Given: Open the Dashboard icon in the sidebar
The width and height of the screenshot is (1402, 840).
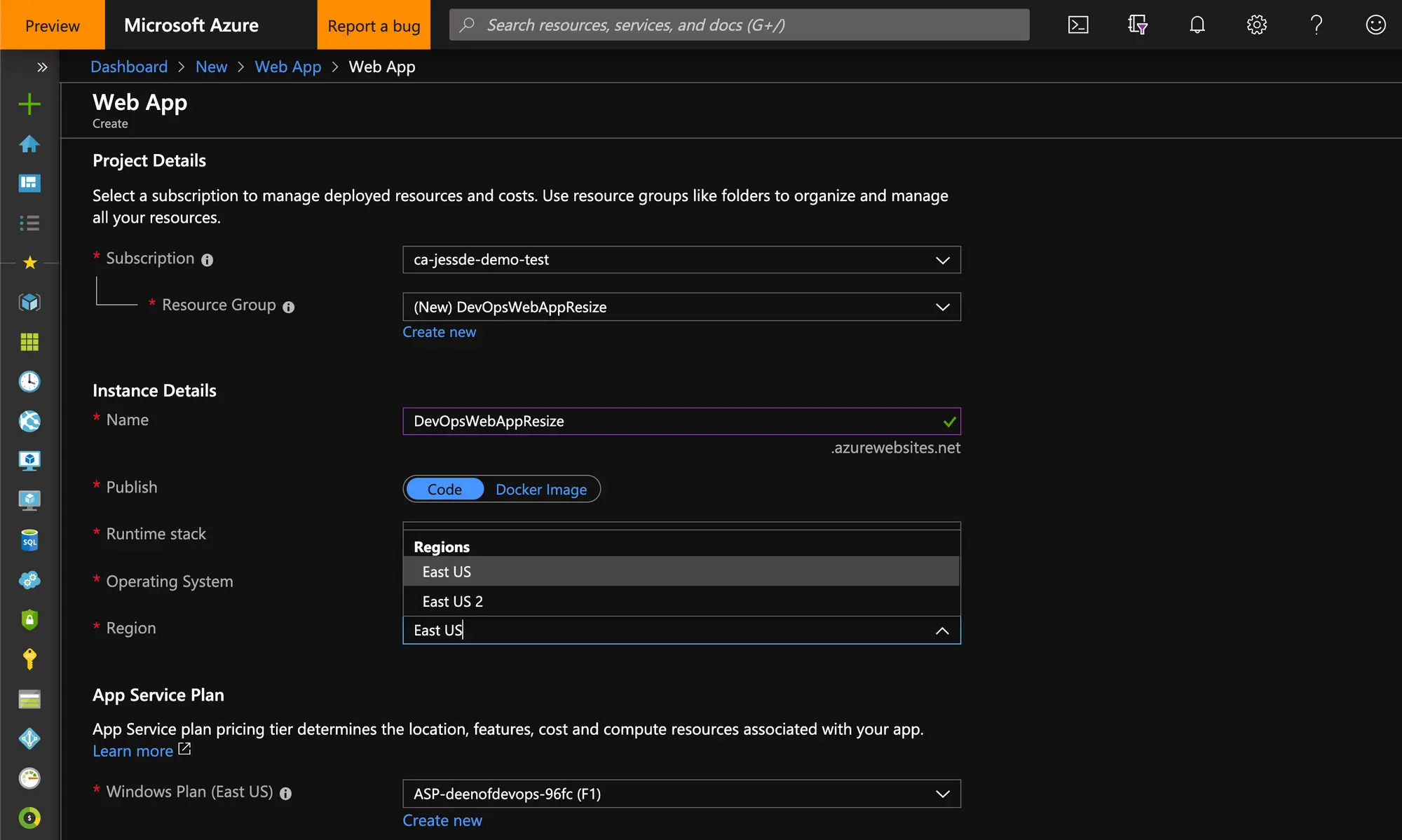Looking at the screenshot, I should coord(29,184).
